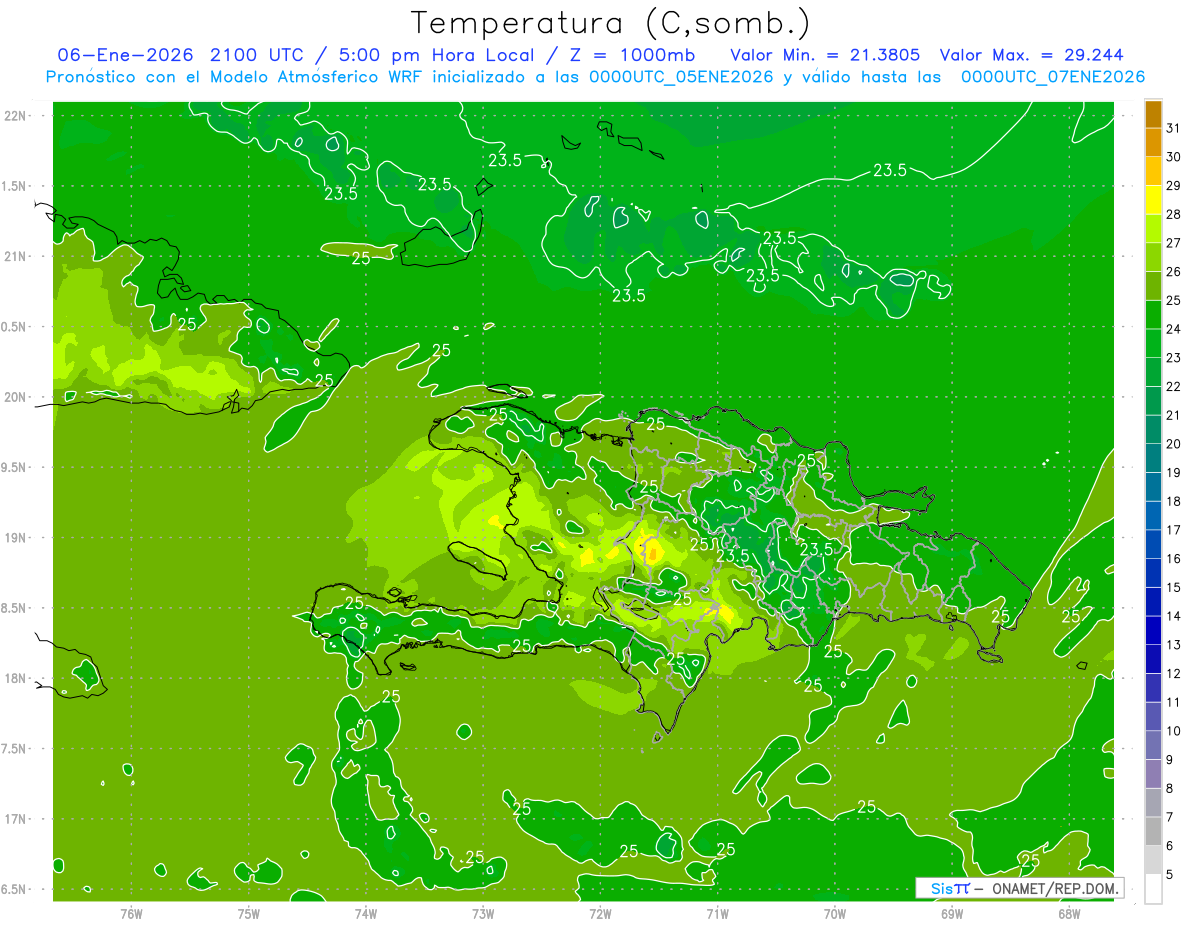Screen dimensions: 1200x927
Task: Click the '18' label on the color scale
Action: click(x=1173, y=501)
